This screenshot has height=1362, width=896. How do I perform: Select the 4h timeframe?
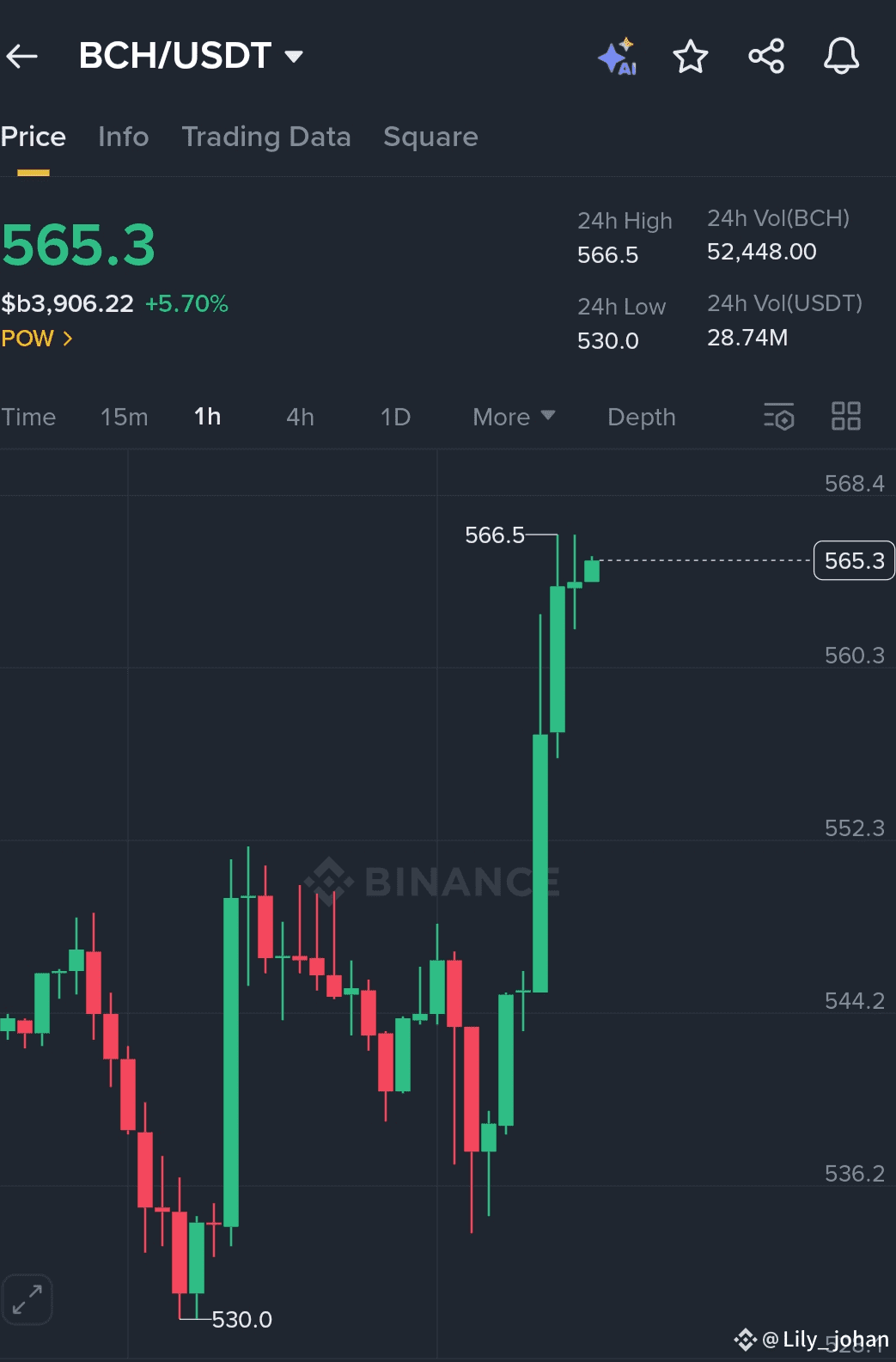[x=300, y=417]
